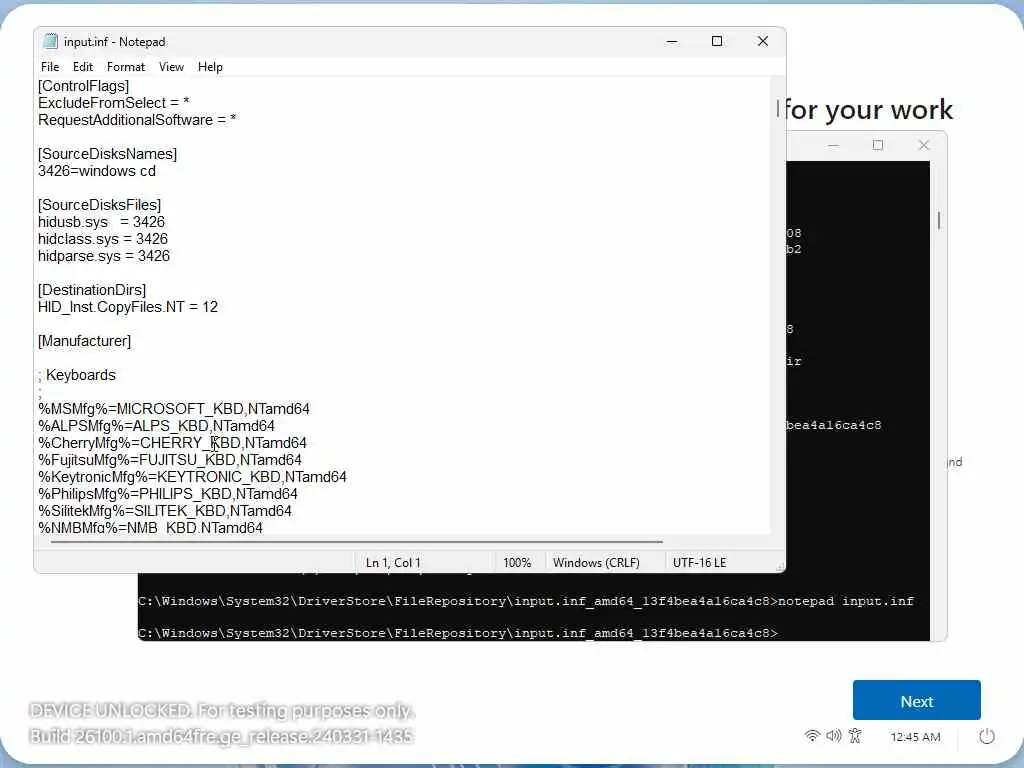This screenshot has width=1024, height=768.
Task: Click the ; Keyboards comment line
Action: pos(77,375)
